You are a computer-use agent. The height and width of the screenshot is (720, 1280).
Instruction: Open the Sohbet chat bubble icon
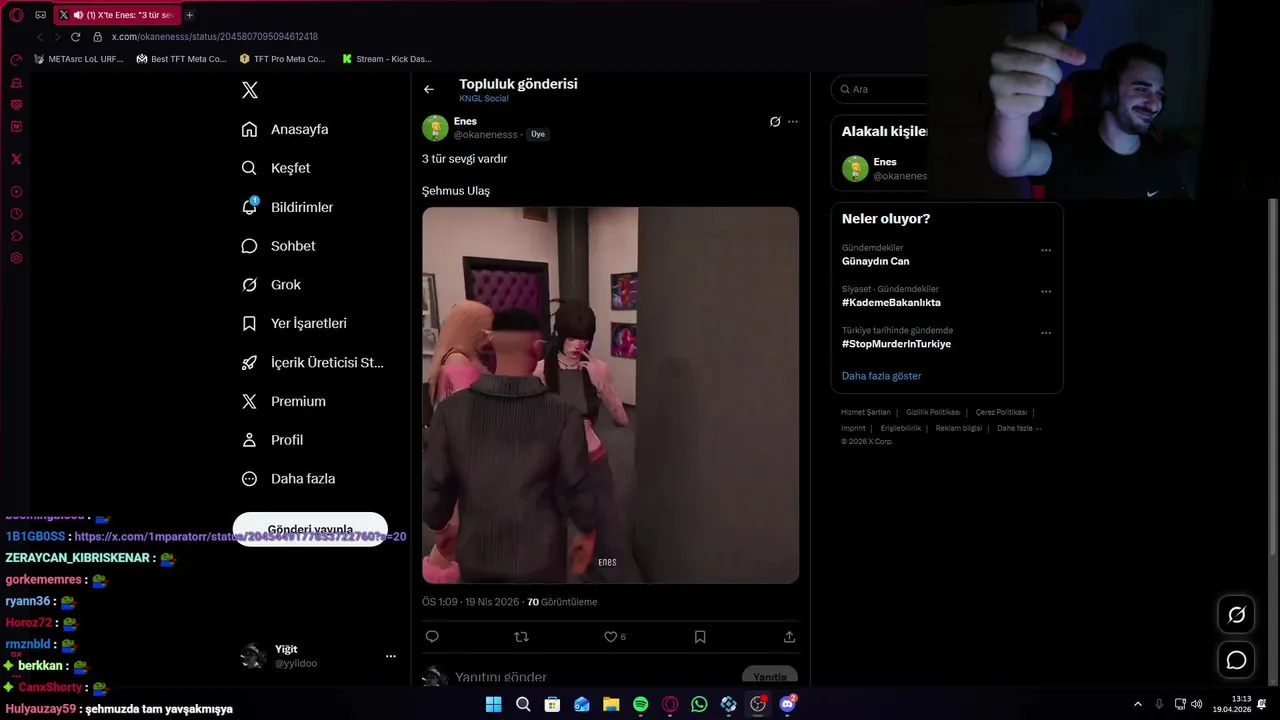[250, 246]
